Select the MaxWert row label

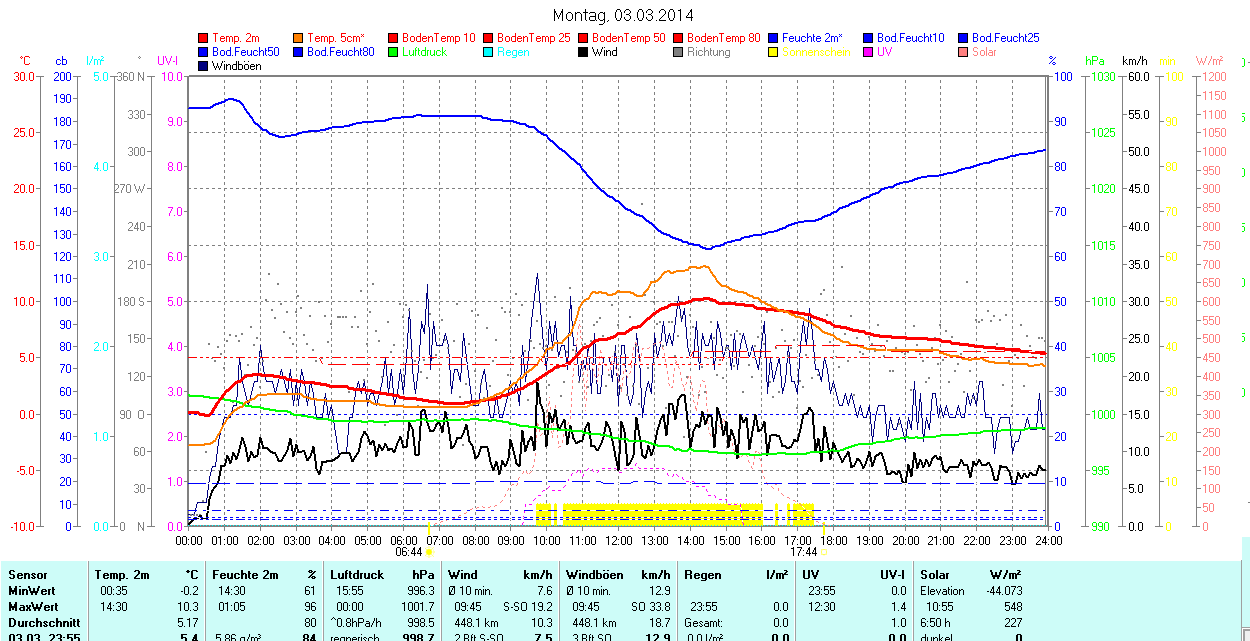click(x=34, y=607)
